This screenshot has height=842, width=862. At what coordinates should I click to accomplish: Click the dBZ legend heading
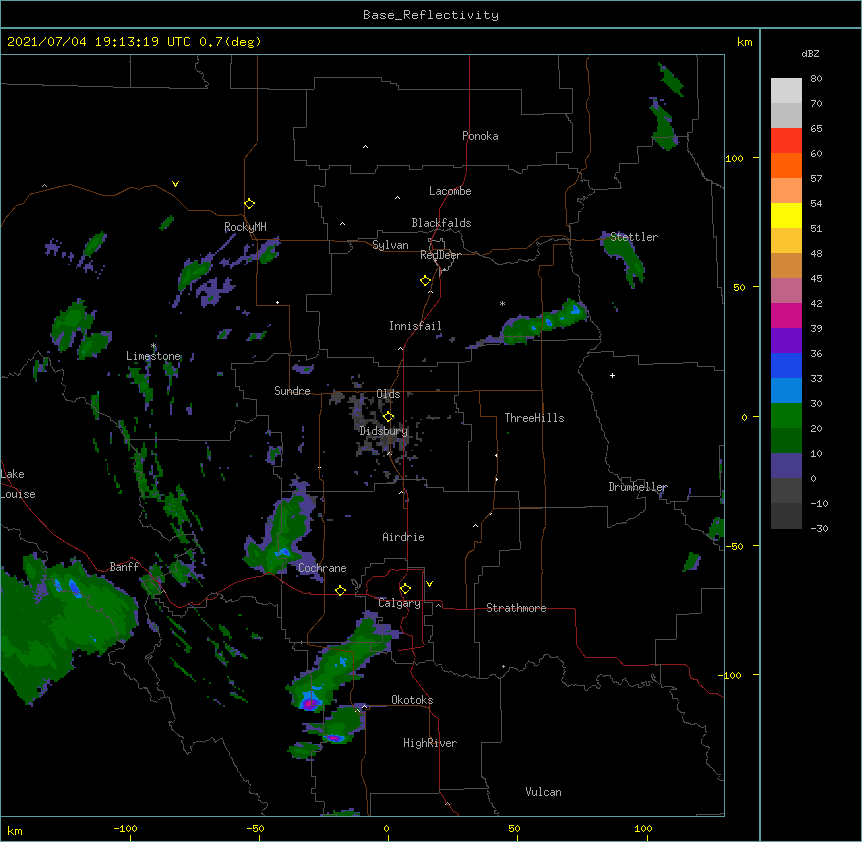pos(810,54)
